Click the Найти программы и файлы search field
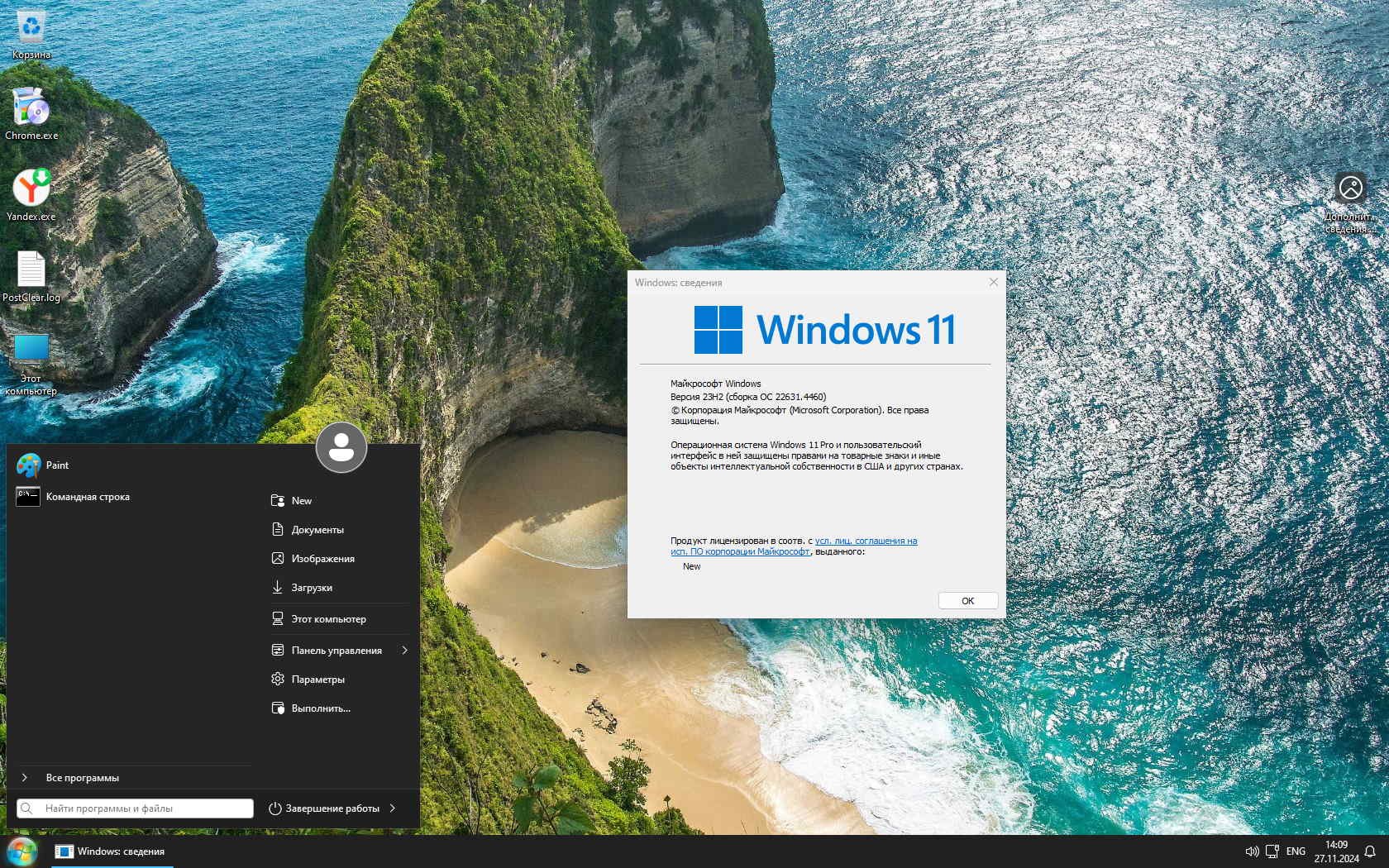The image size is (1389, 868). tap(136, 808)
